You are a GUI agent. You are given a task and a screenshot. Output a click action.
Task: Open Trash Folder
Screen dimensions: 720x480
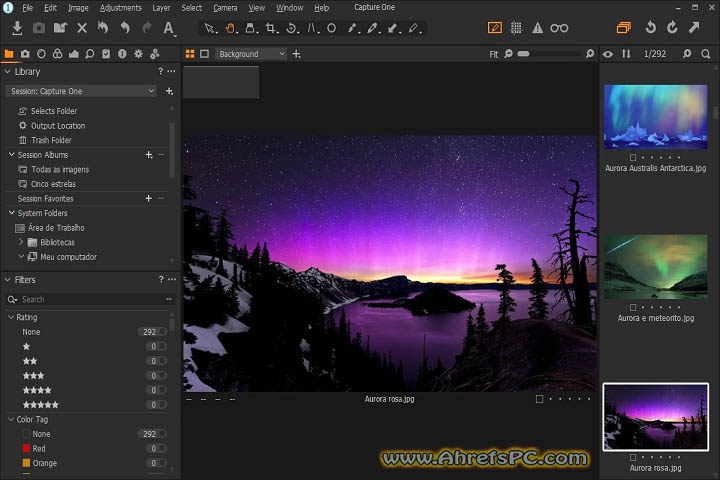[x=51, y=140]
